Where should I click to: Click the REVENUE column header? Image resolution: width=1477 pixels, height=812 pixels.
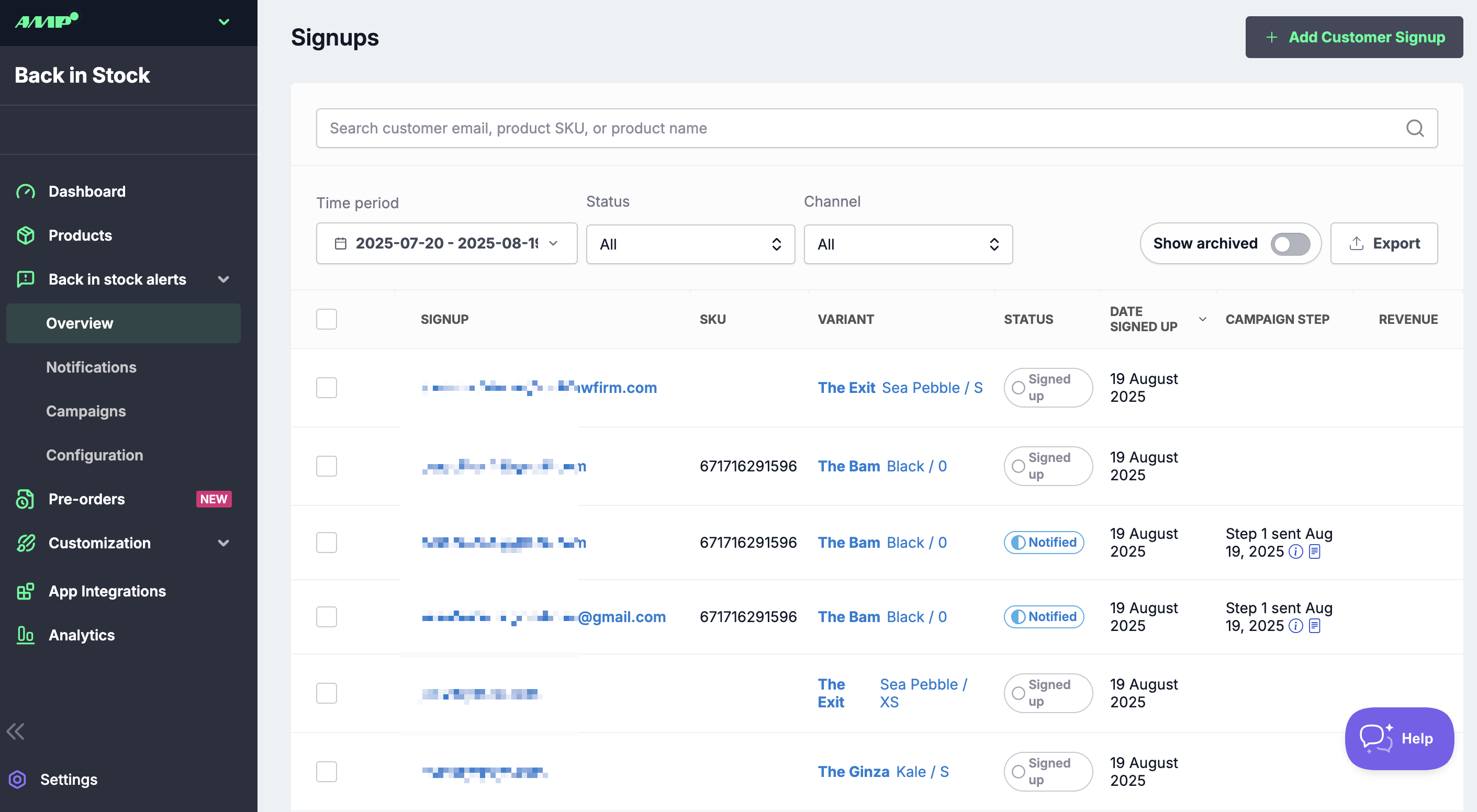(1408, 319)
